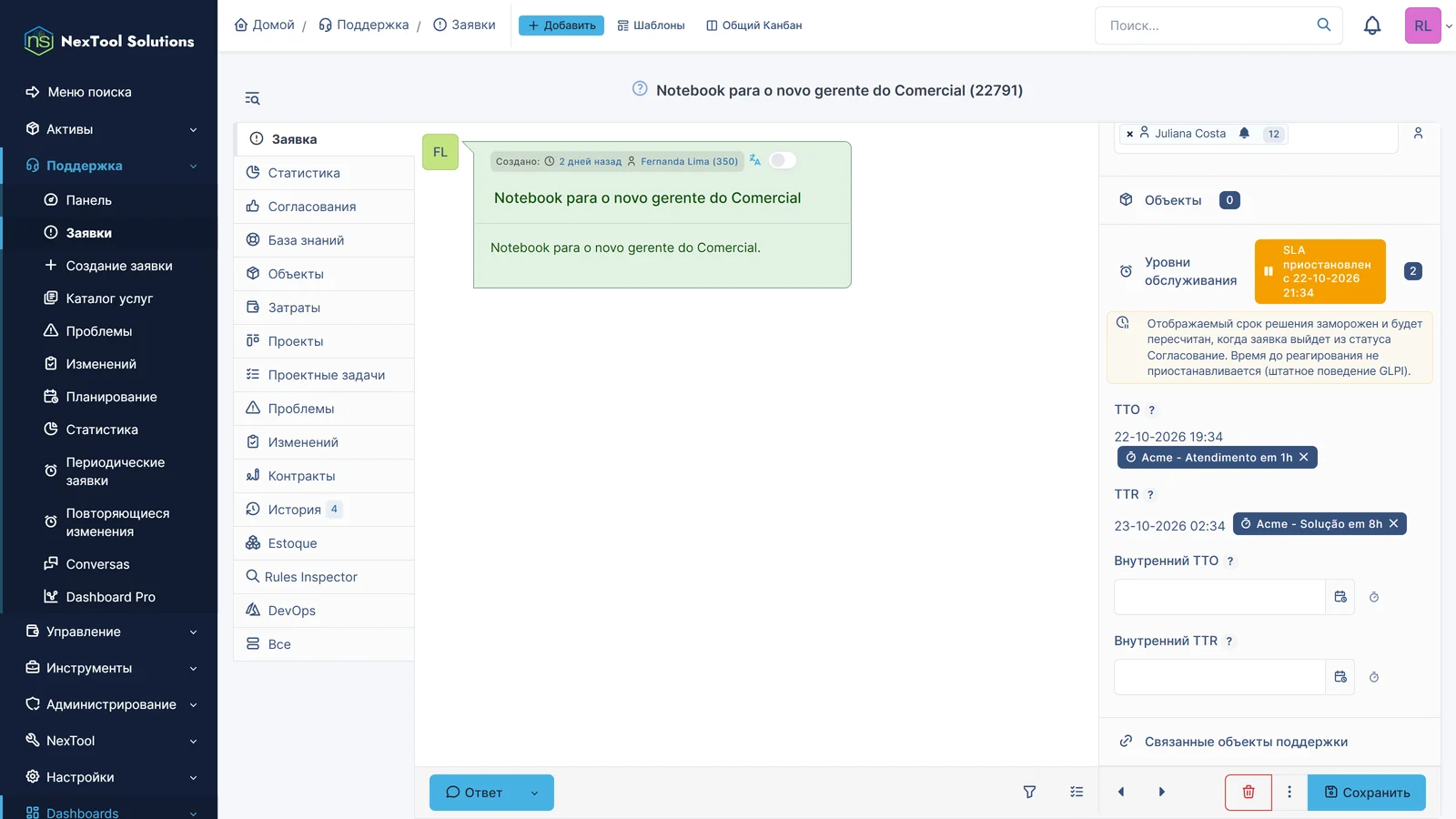
Task: Click the Внутренний TTO date input field
Action: pyautogui.click(x=1219, y=597)
